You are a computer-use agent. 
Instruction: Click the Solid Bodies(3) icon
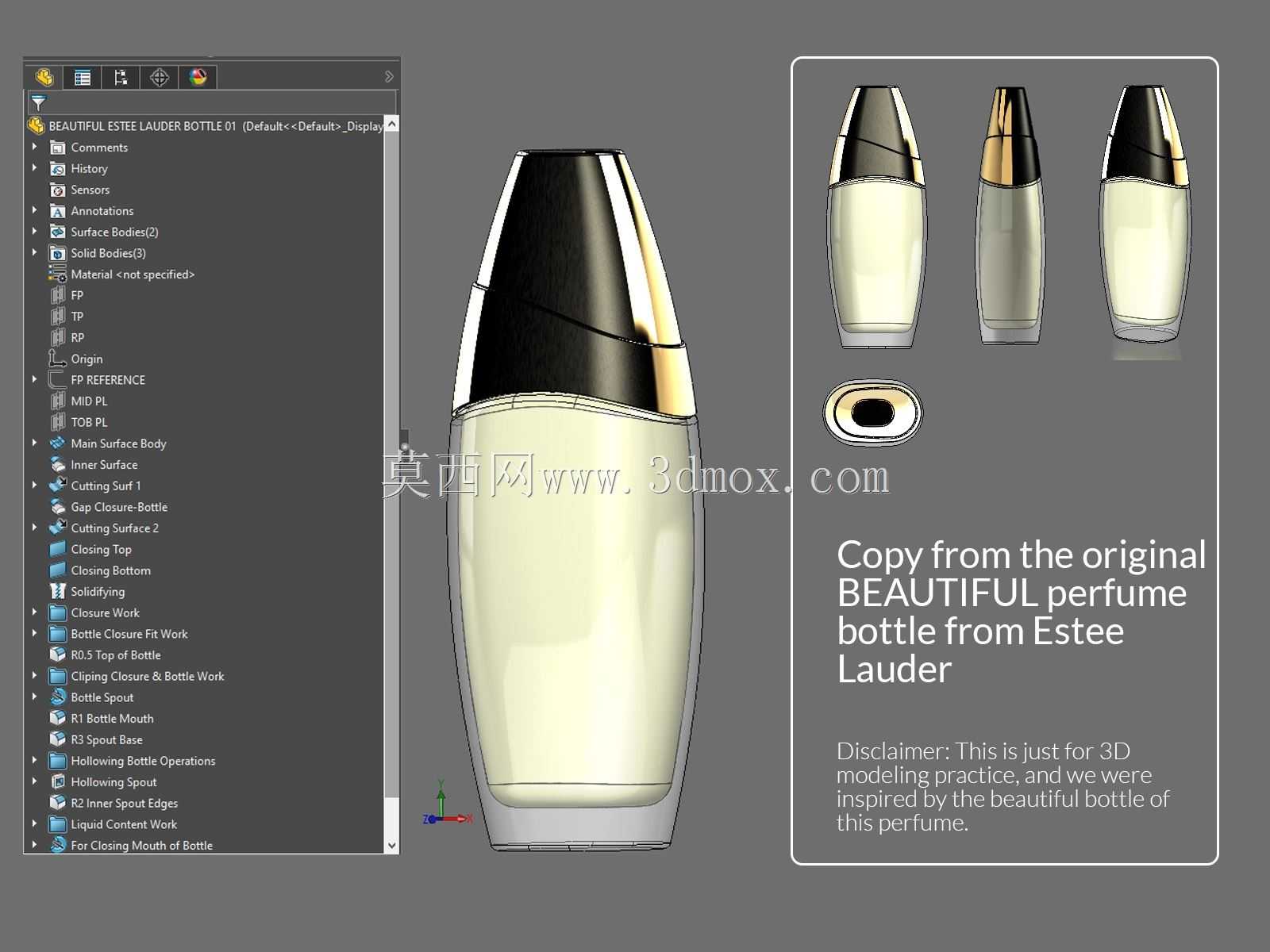click(57, 253)
